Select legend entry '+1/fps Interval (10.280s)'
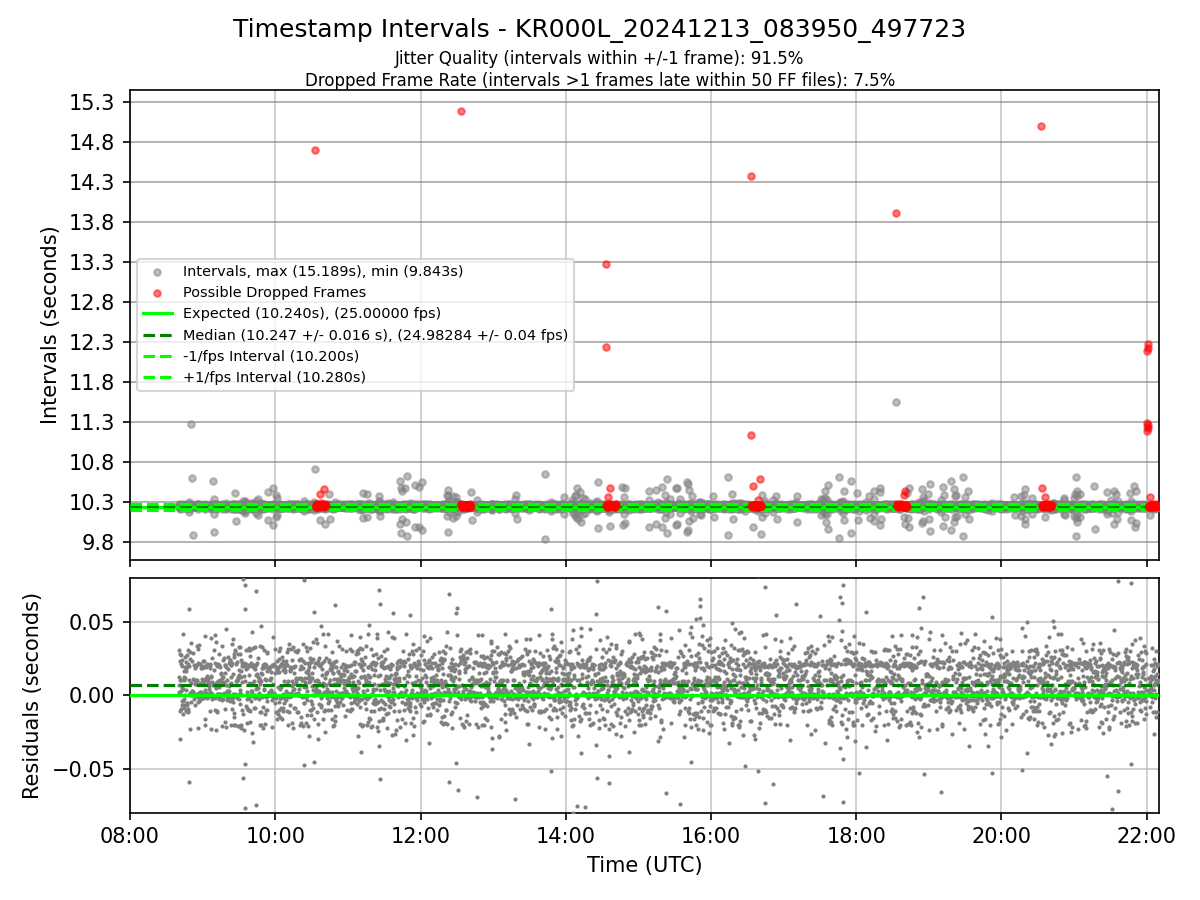The height and width of the screenshot is (900, 1200). pos(274,377)
